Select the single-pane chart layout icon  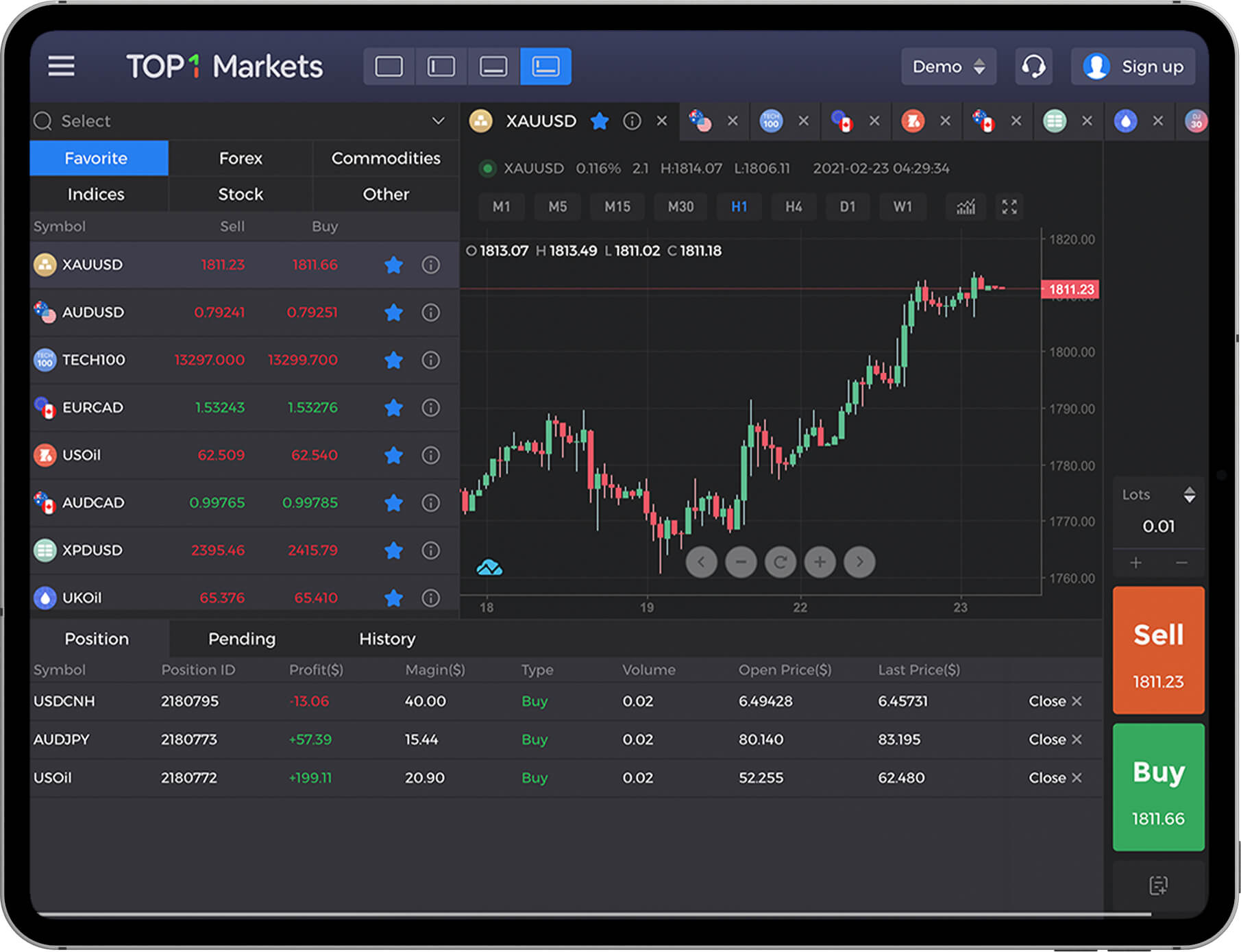click(x=389, y=66)
